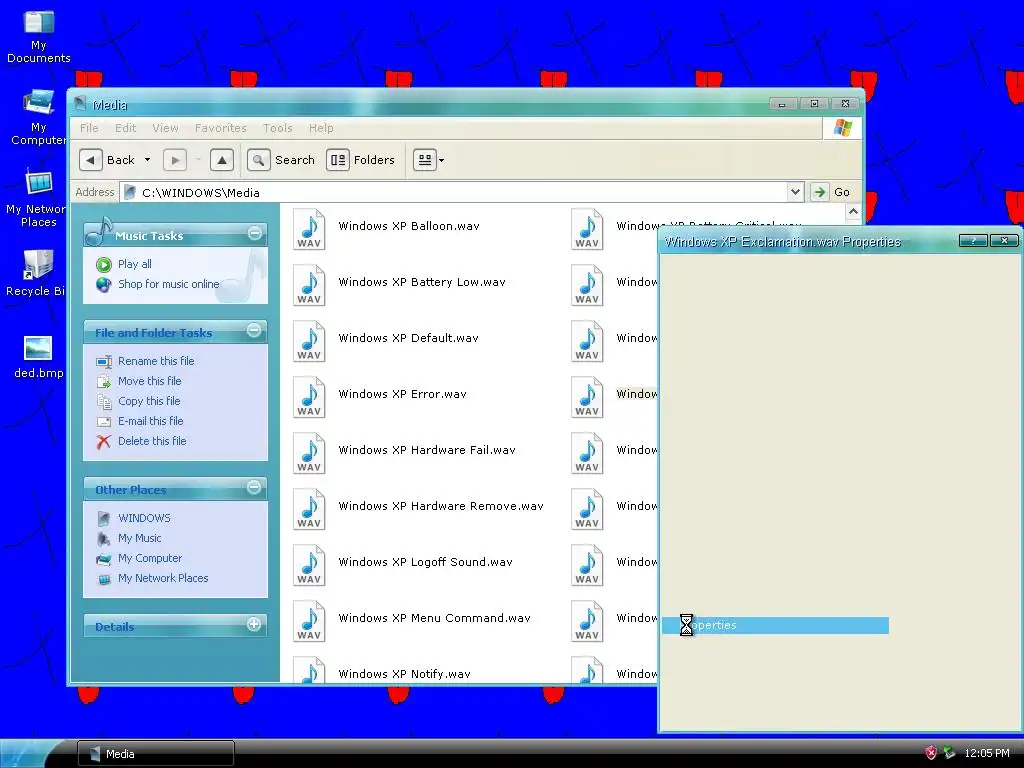The image size is (1024, 768).
Task: Collapse the Other Places panel
Action: click(254, 487)
